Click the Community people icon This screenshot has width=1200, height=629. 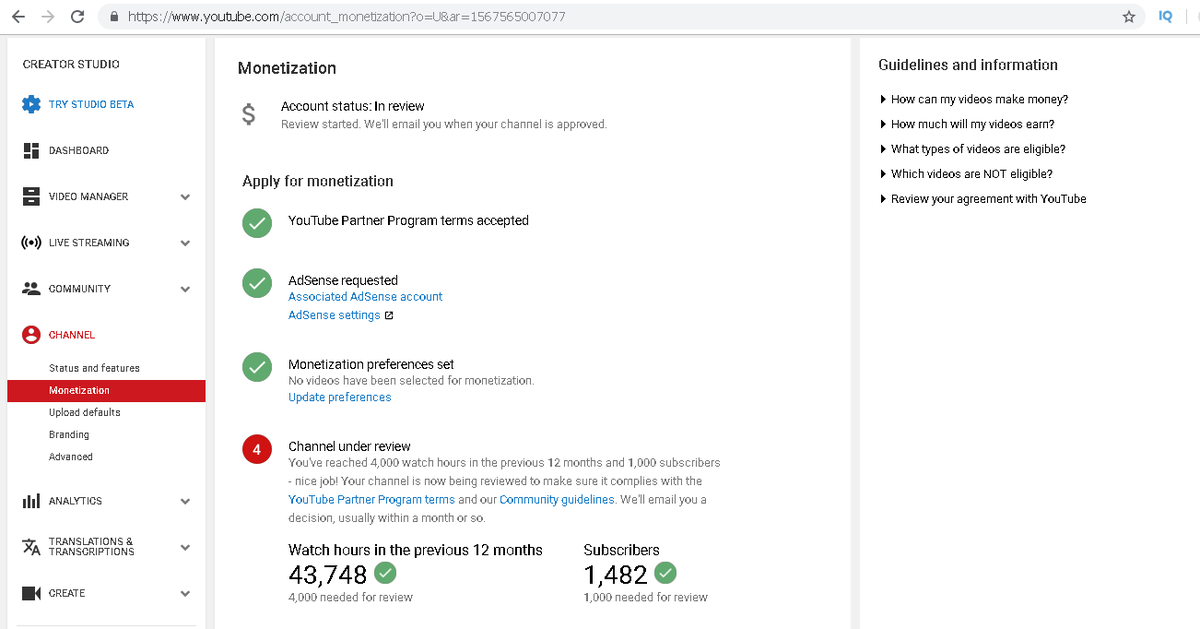pyautogui.click(x=31, y=288)
